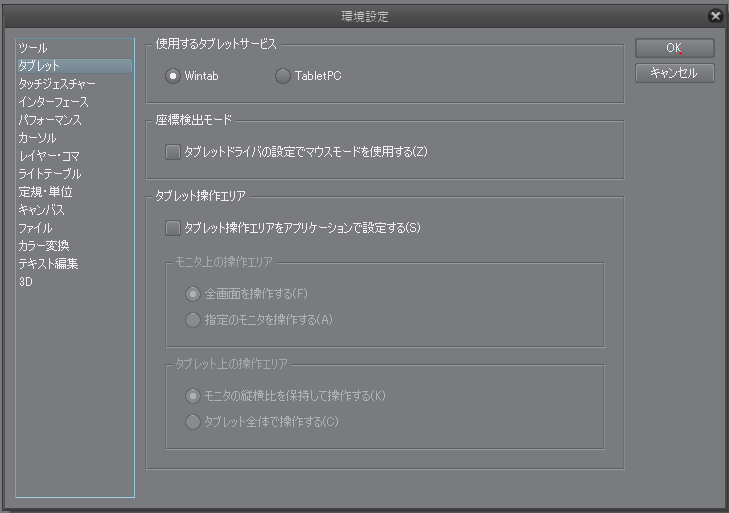The image size is (729, 513).
Task: Open the 3D category
Action: pos(75,282)
